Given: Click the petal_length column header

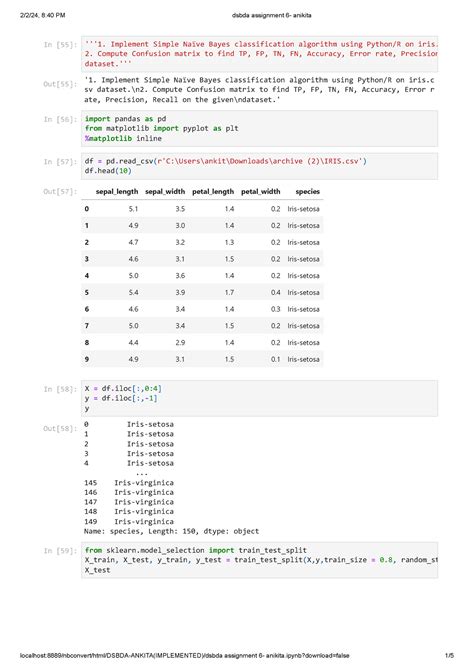Looking at the screenshot, I should [x=213, y=191].
